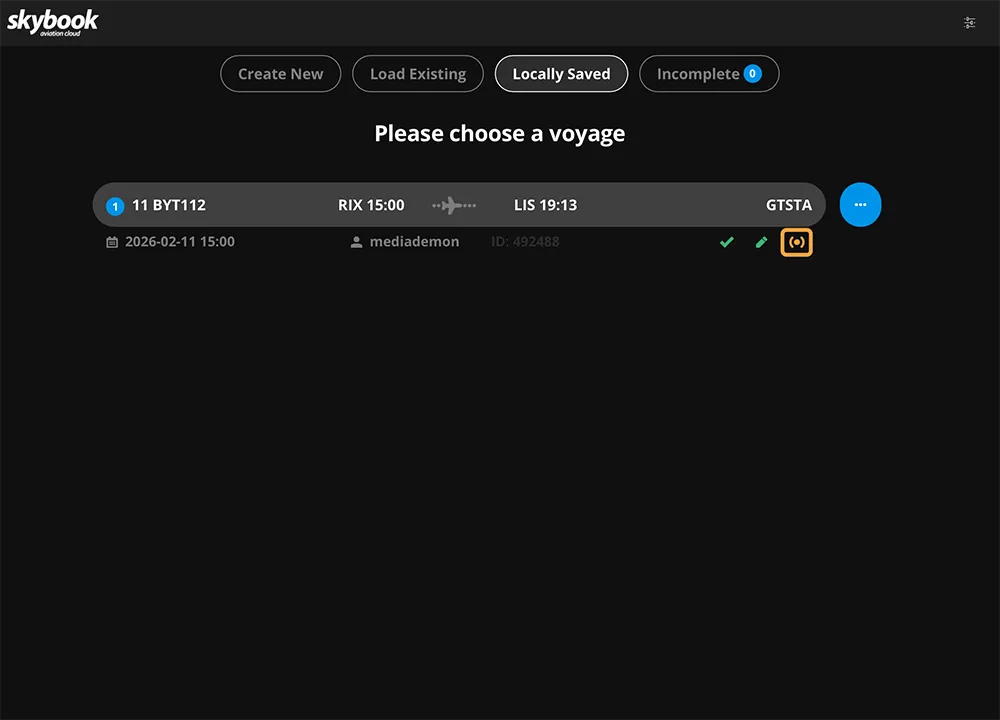Click the voyage ID 492488 text
1000x720 pixels.
(x=525, y=242)
